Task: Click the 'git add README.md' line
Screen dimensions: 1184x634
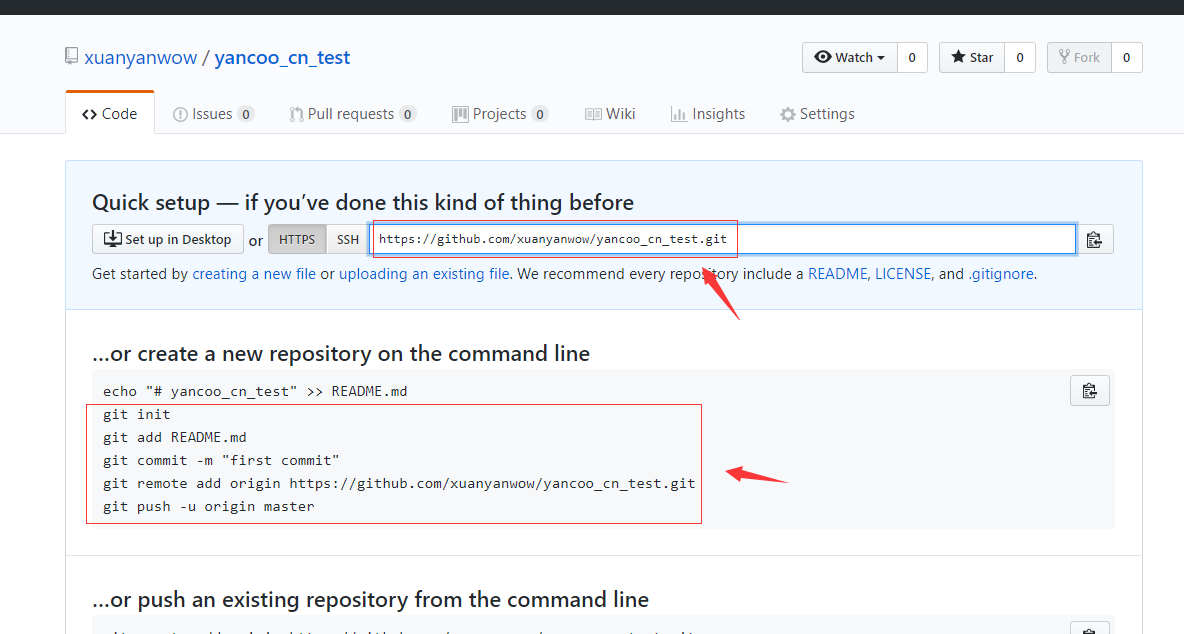Action: pos(174,437)
